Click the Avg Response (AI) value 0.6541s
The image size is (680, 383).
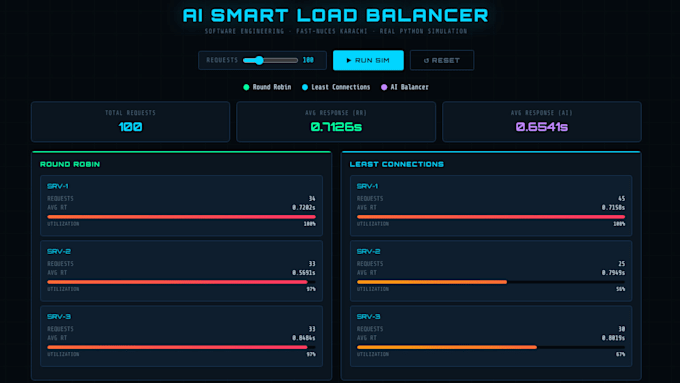pos(542,127)
